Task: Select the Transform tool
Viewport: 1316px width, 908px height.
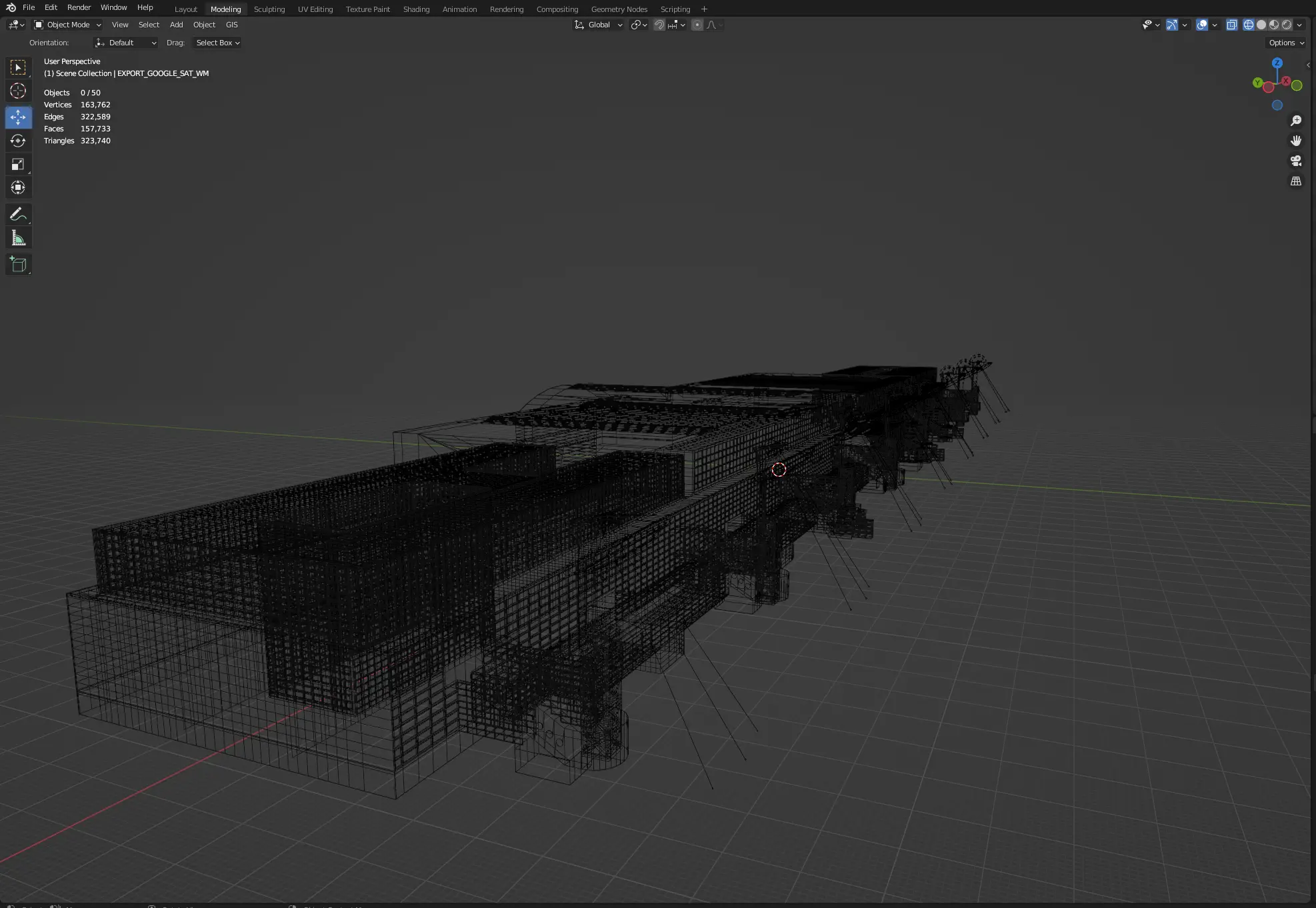Action: point(18,187)
